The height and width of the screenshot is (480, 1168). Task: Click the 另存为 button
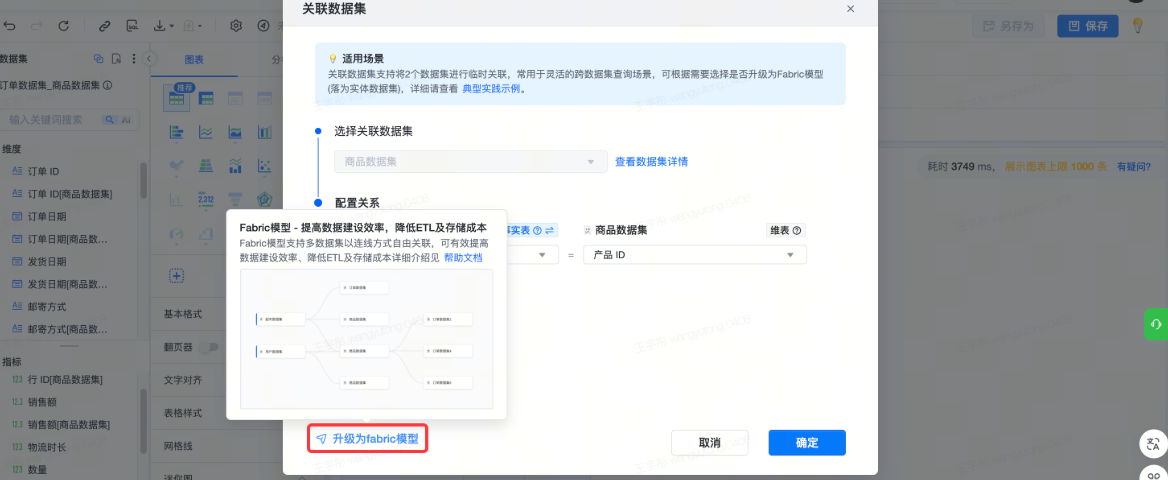[1009, 25]
